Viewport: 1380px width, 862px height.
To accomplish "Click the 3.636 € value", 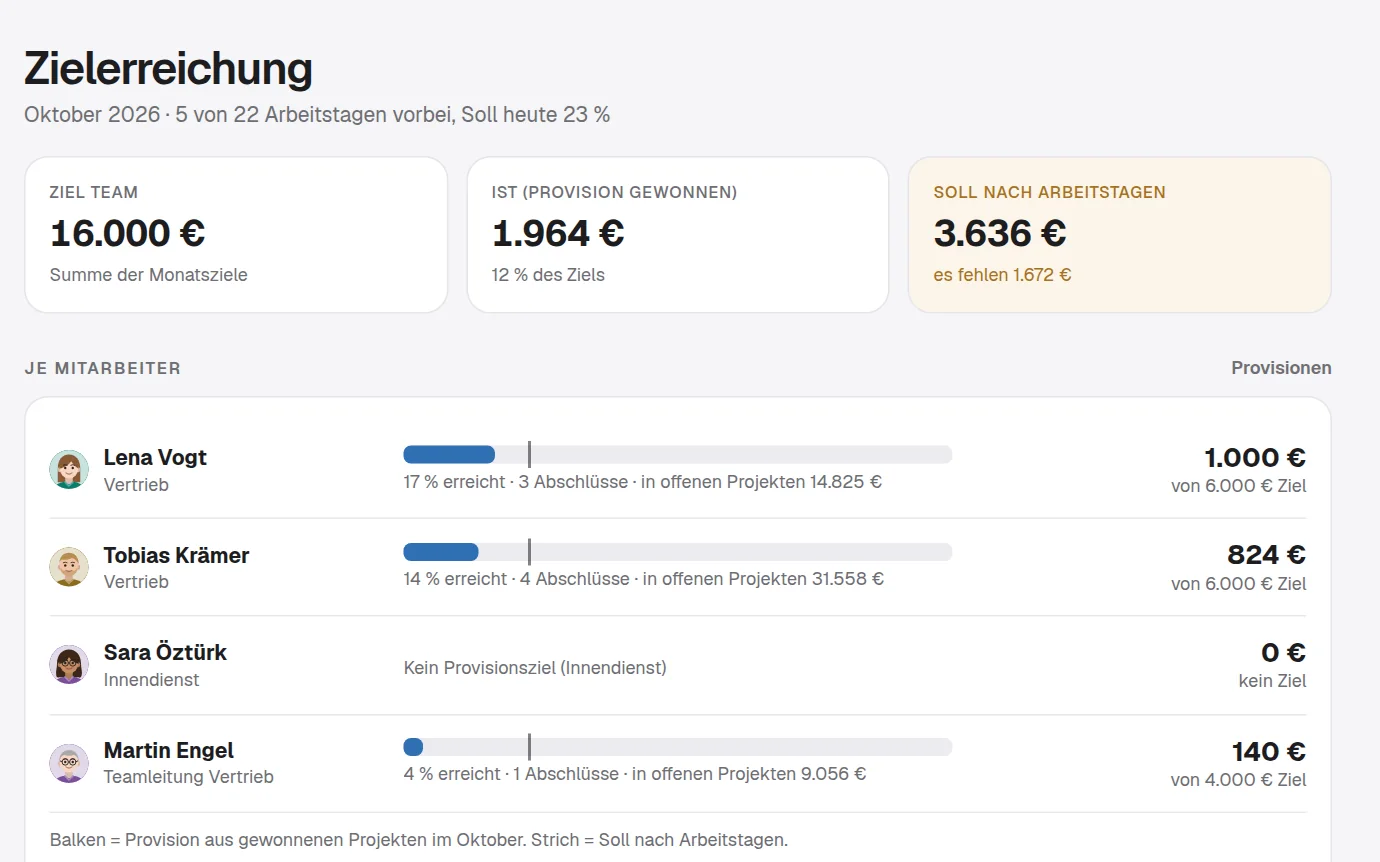I will (x=1000, y=234).
